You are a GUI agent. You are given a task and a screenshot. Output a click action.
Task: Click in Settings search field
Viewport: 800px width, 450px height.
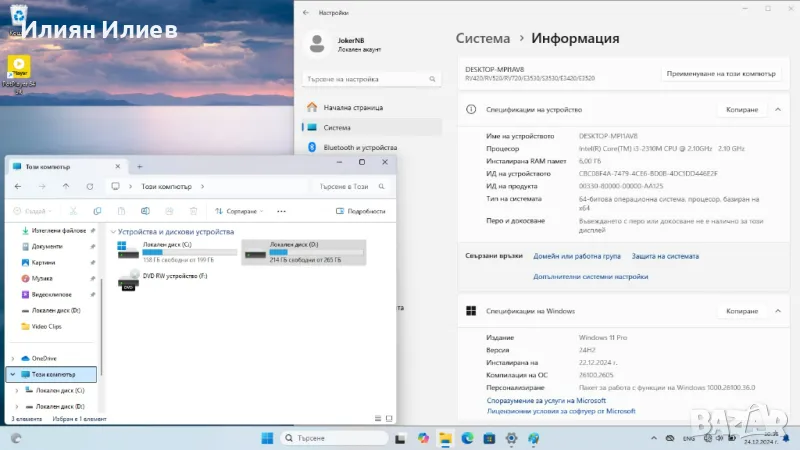371,79
